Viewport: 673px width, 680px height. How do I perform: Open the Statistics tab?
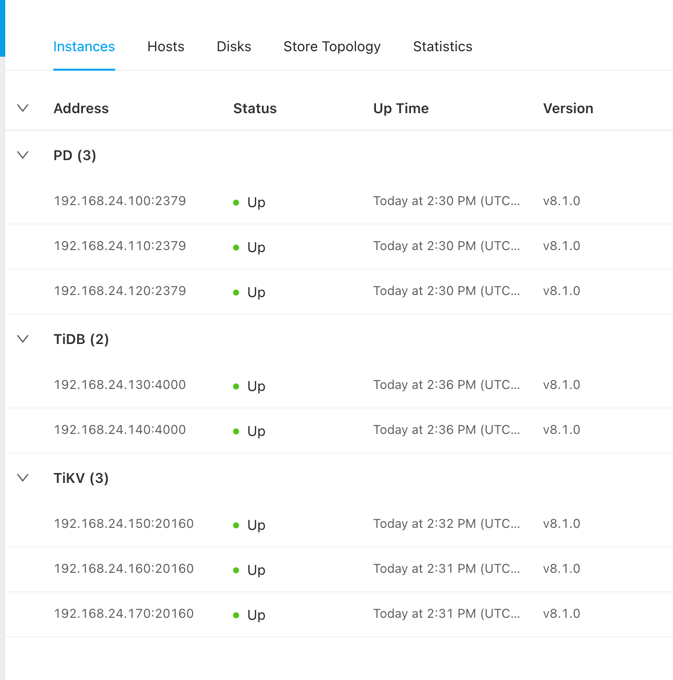click(442, 47)
